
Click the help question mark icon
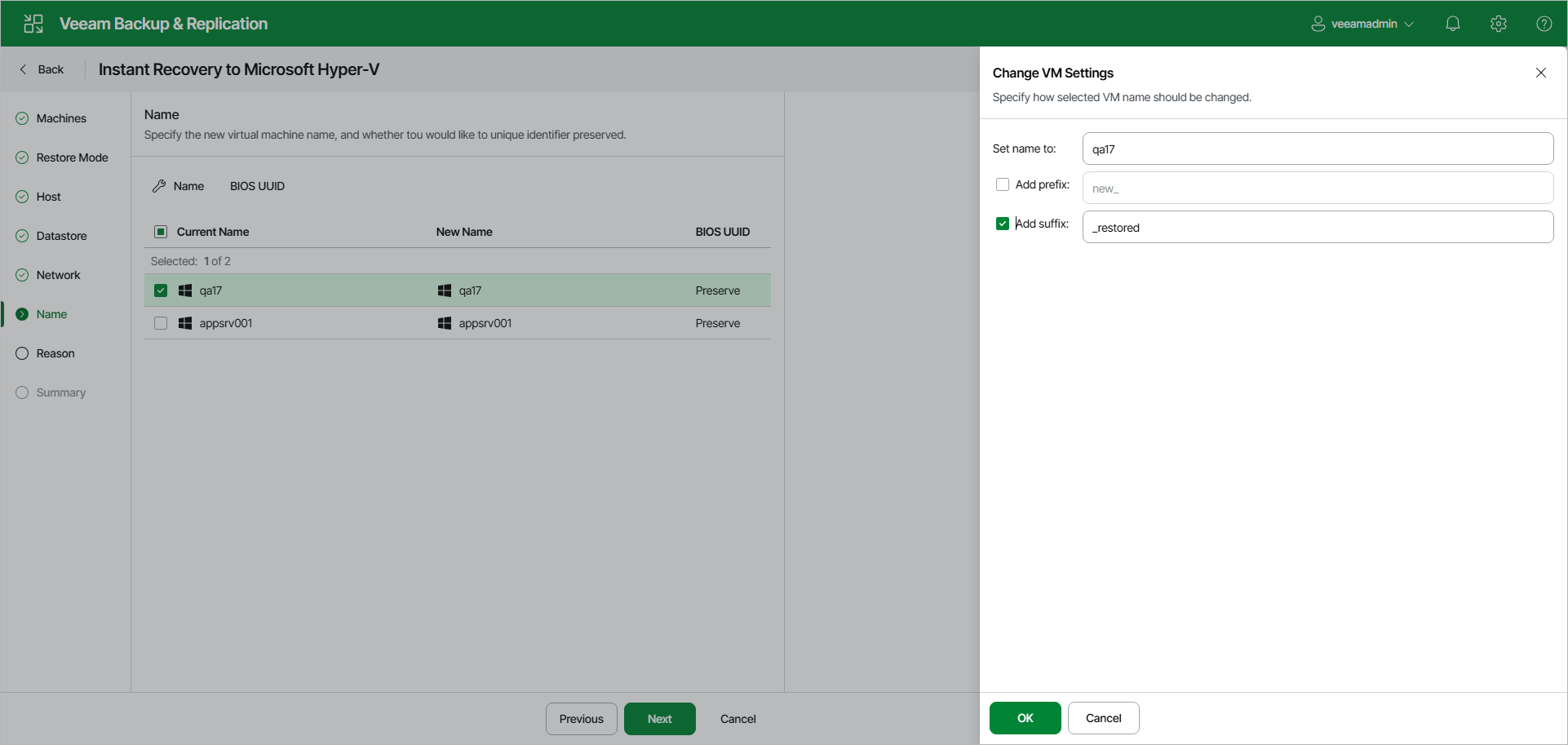1544,23
